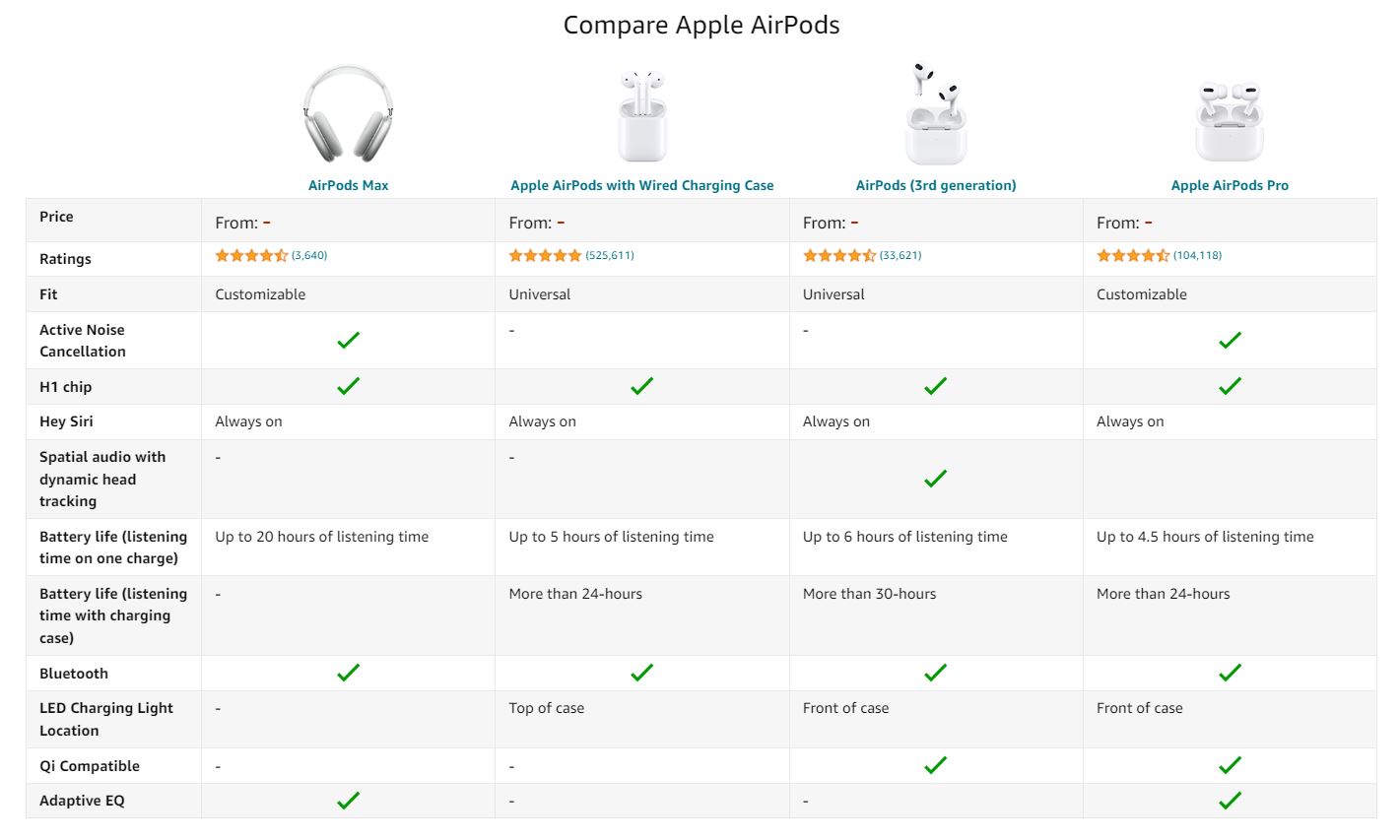Screen dimensions: 1400x840
Task: Click the Qi Compatible checkmark for AirPods Pro
Action: tap(1229, 764)
